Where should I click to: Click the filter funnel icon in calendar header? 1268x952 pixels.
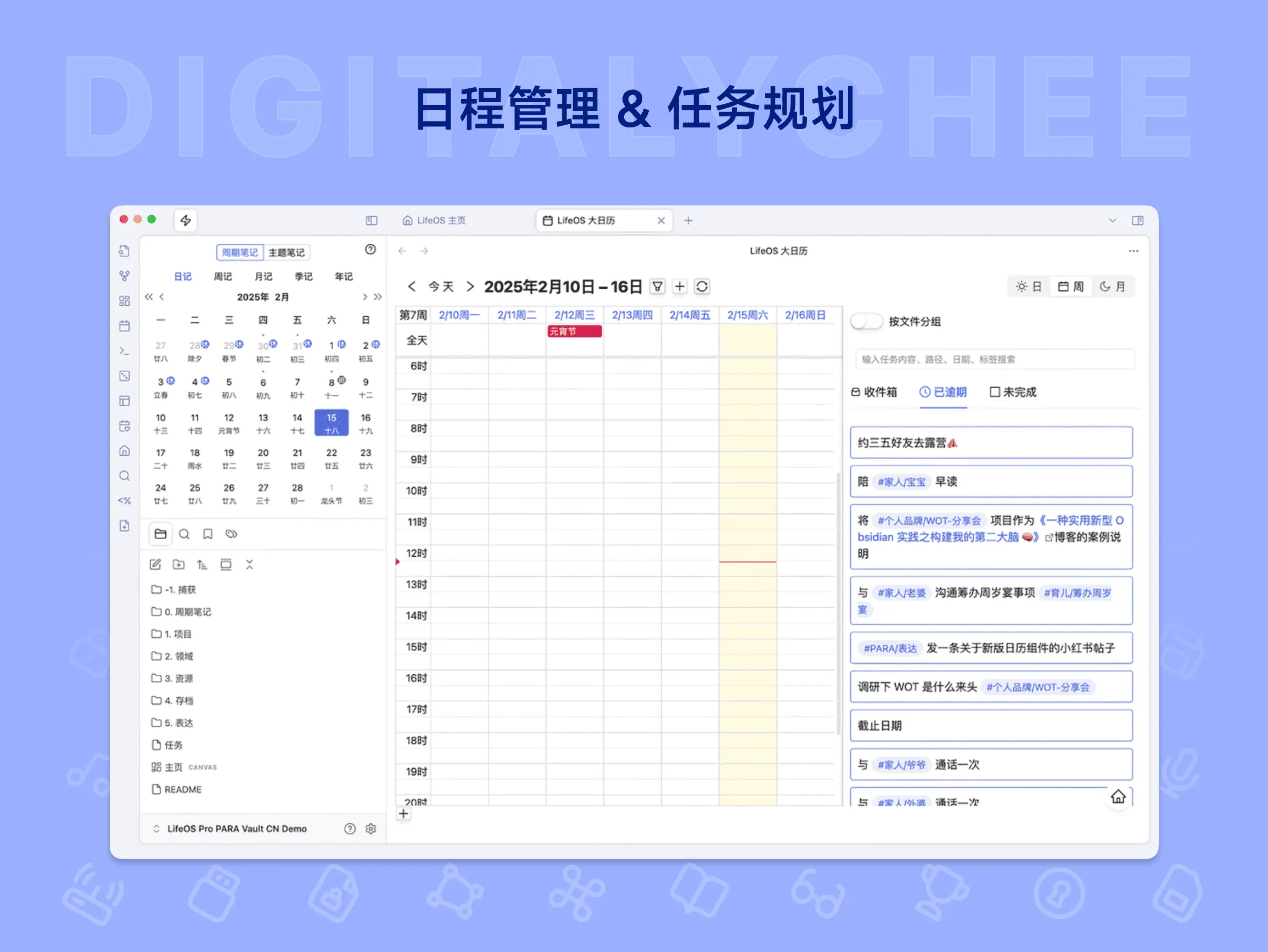point(657,286)
